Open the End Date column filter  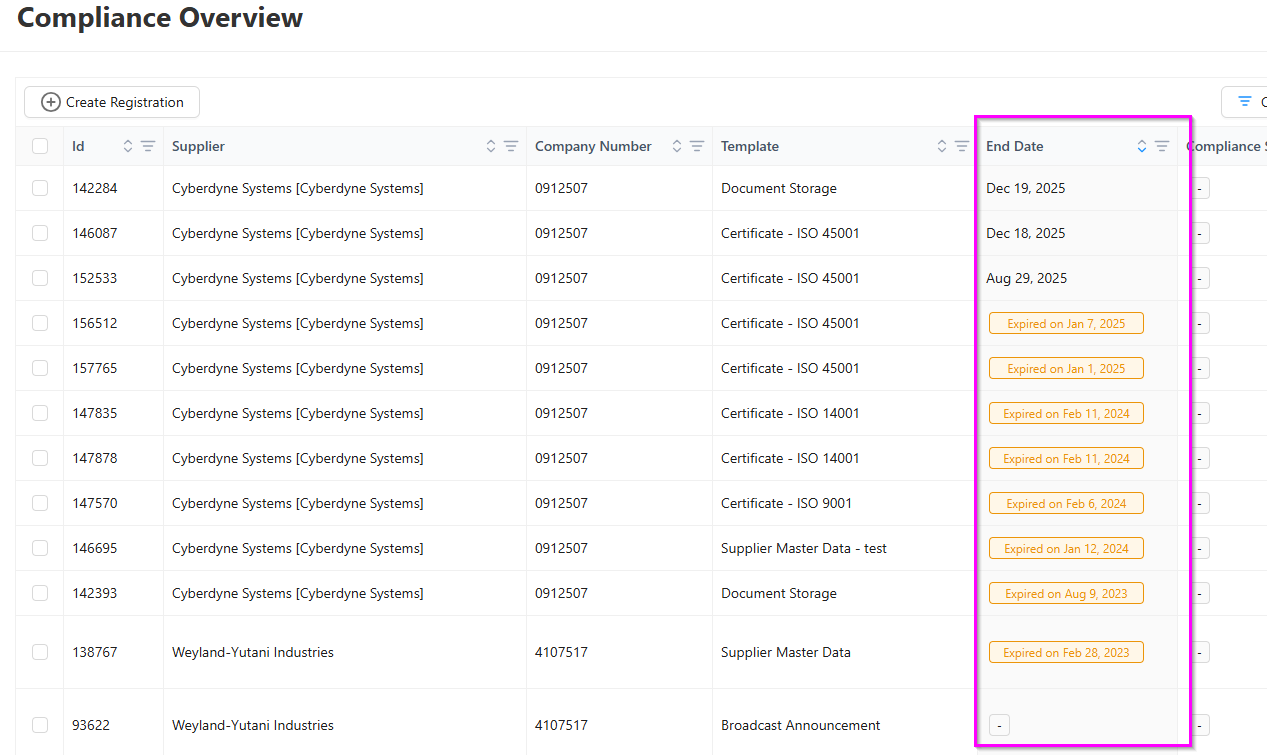pos(1162,146)
